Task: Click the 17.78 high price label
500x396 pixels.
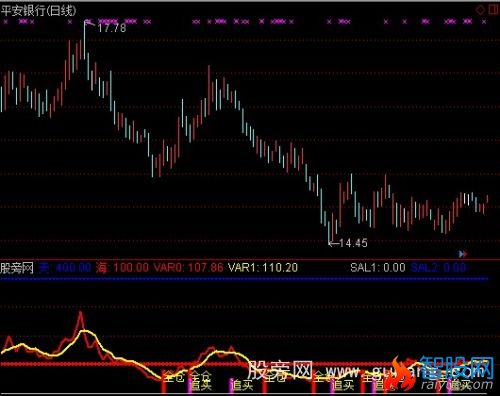Action: pyautogui.click(x=112, y=28)
